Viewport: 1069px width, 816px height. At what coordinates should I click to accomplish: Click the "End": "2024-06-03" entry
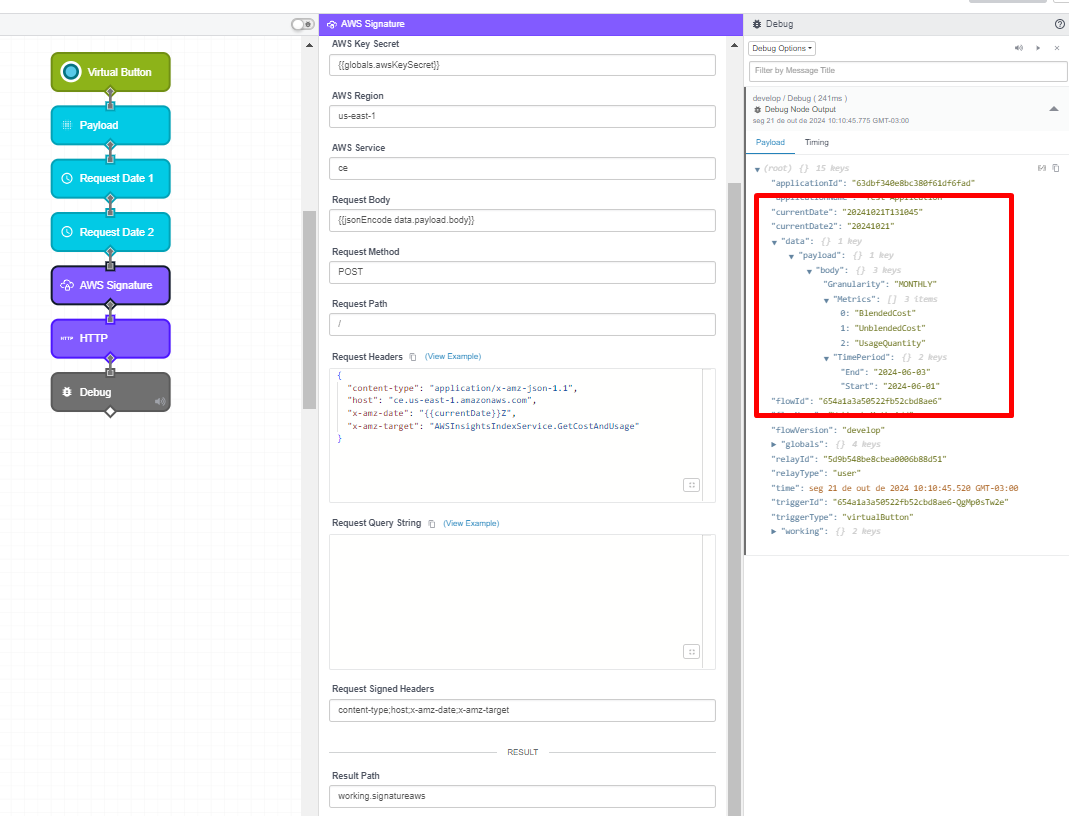885,372
